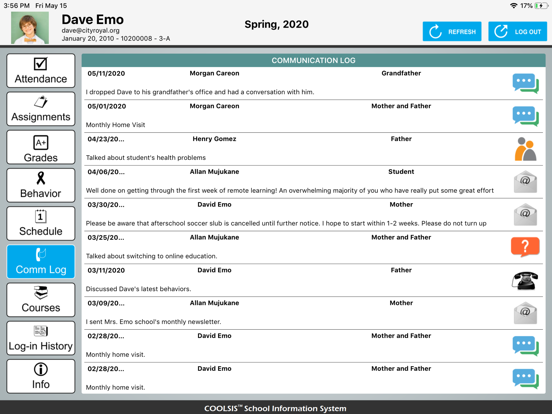
Task: Select text 'Talked about switching to online education.'
Action: 151,256
